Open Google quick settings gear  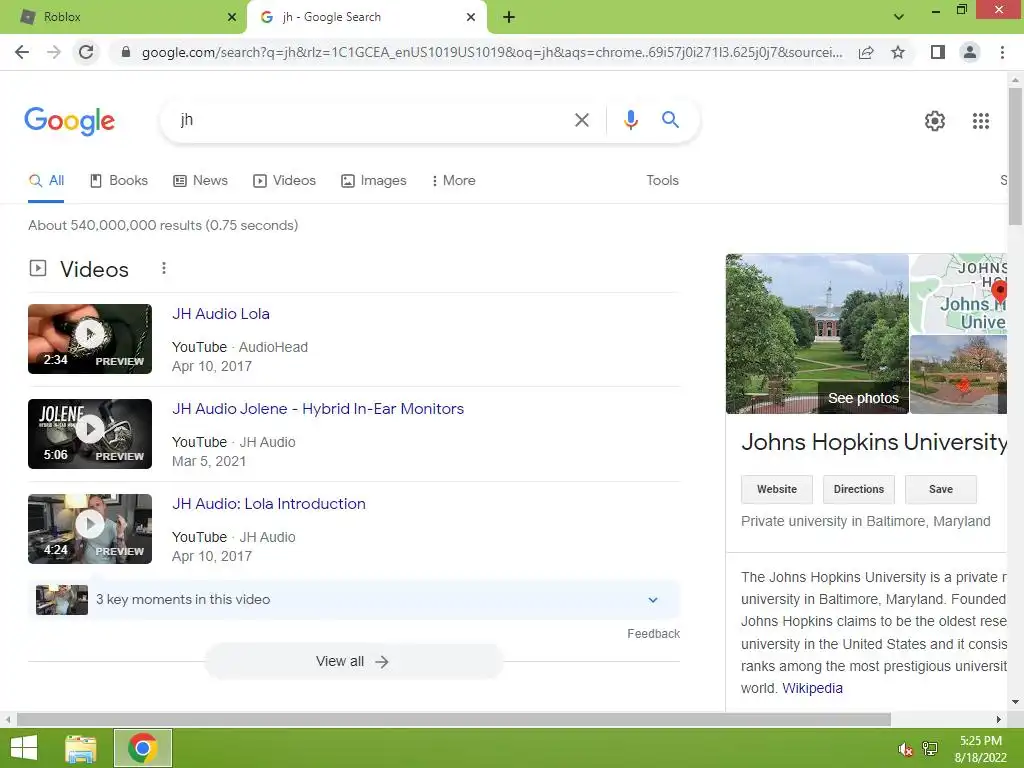935,121
